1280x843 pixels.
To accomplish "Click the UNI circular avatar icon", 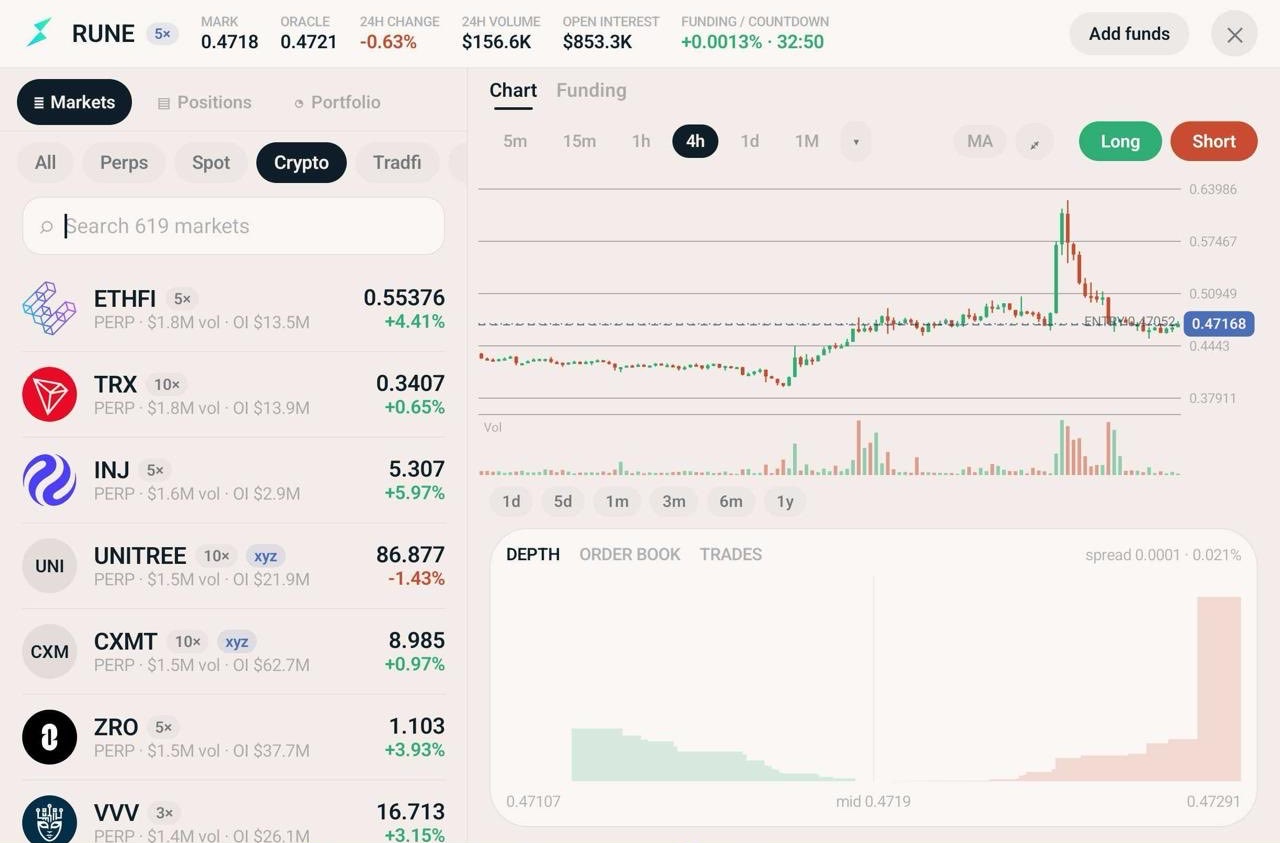I will [x=49, y=566].
